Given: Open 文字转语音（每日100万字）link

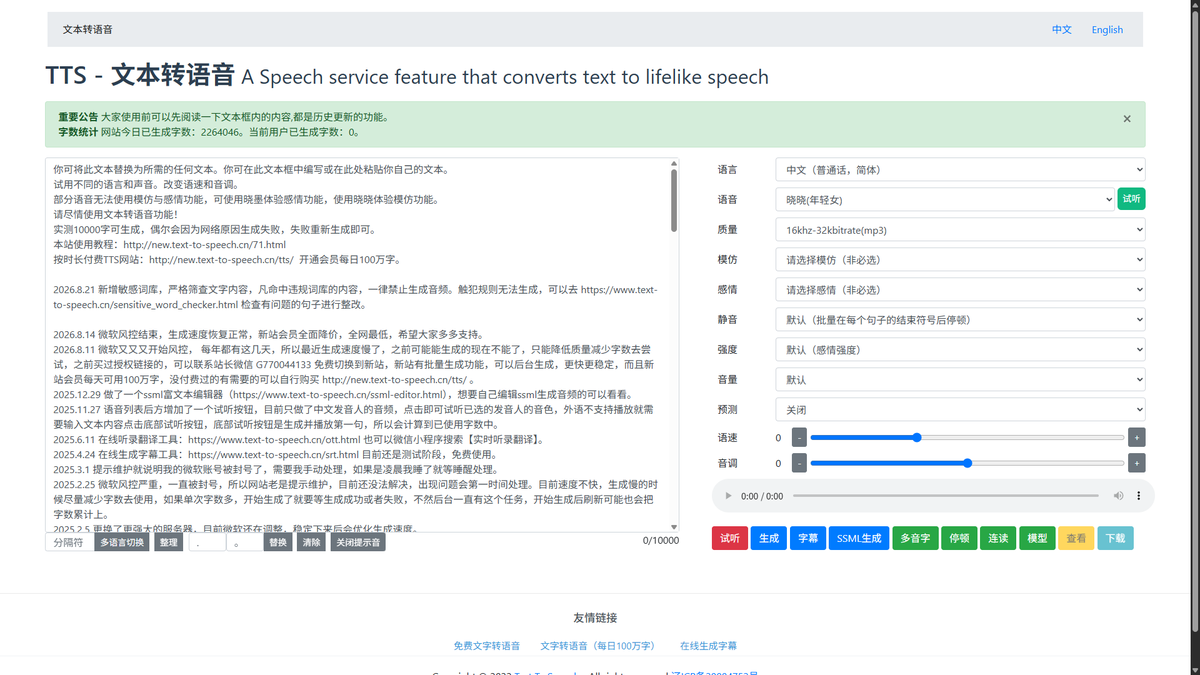Looking at the screenshot, I should click(x=598, y=646).
